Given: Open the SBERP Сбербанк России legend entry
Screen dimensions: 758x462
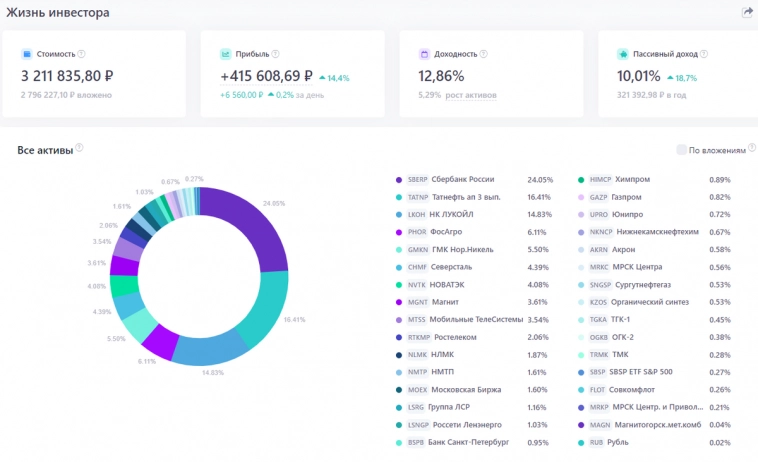Looking at the screenshot, I should click(x=474, y=179).
